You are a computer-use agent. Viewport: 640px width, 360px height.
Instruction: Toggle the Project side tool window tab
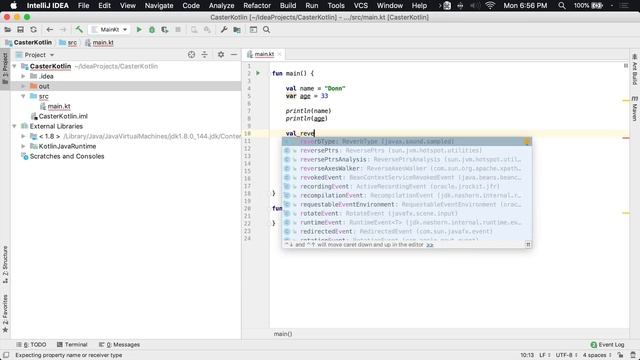5,68
